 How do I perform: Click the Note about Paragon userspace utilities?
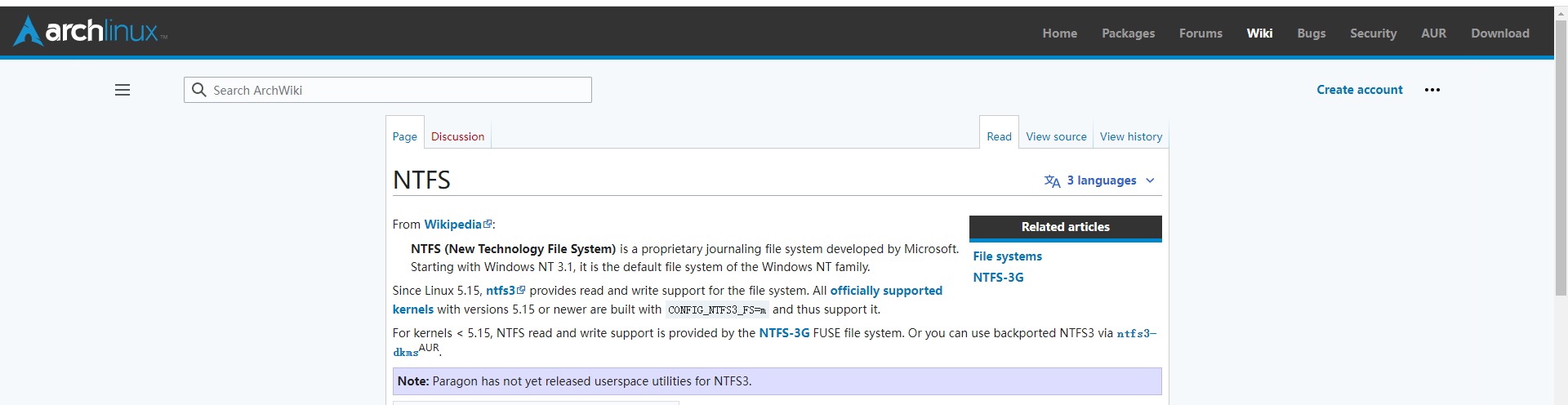pos(777,381)
